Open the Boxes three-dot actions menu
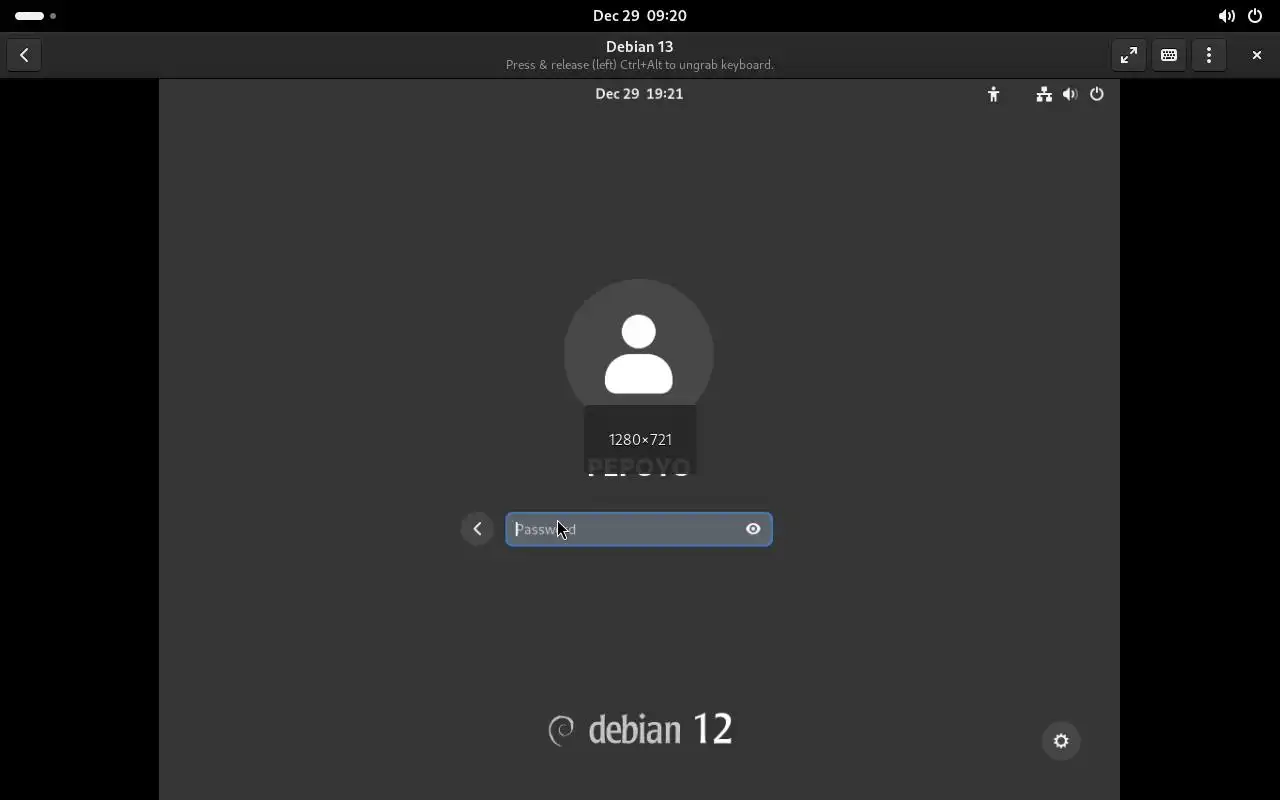The width and height of the screenshot is (1280, 800). (x=1209, y=55)
